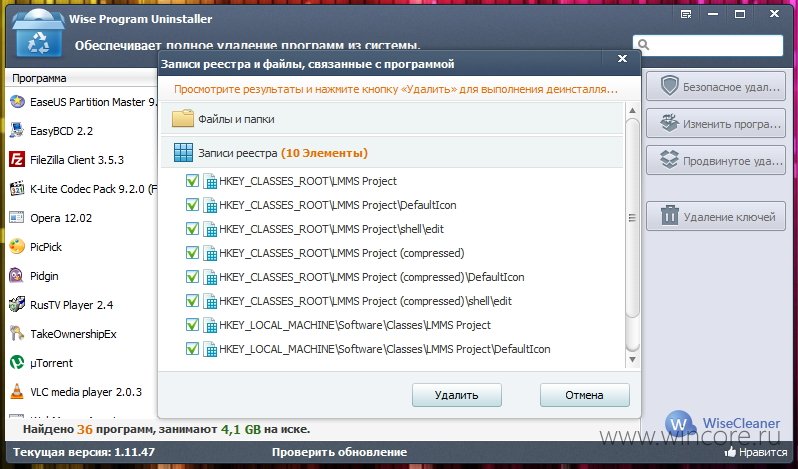Click the Удалить button
The image size is (798, 469).
coord(457,395)
